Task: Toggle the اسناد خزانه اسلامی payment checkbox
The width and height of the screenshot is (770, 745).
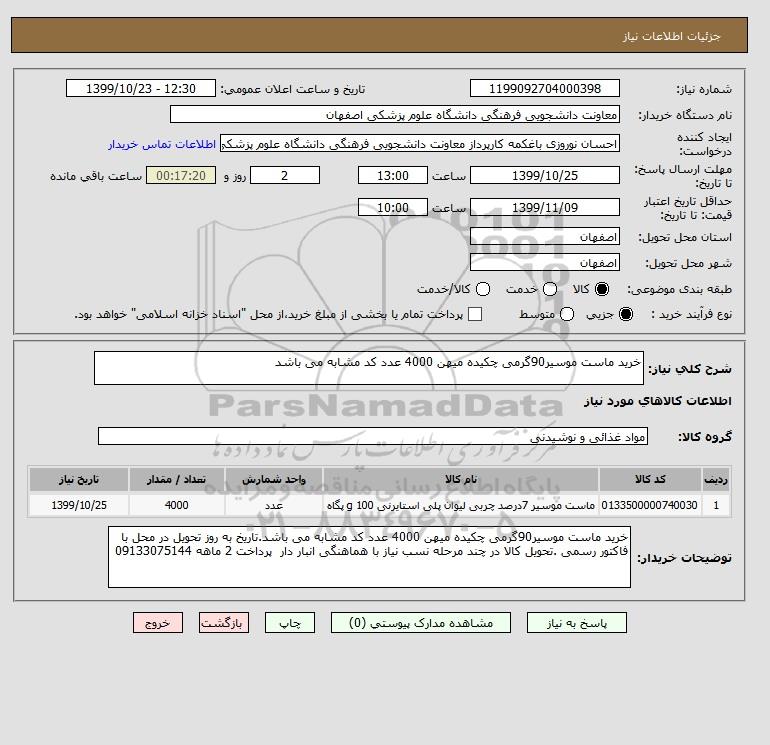Action: 475,314
